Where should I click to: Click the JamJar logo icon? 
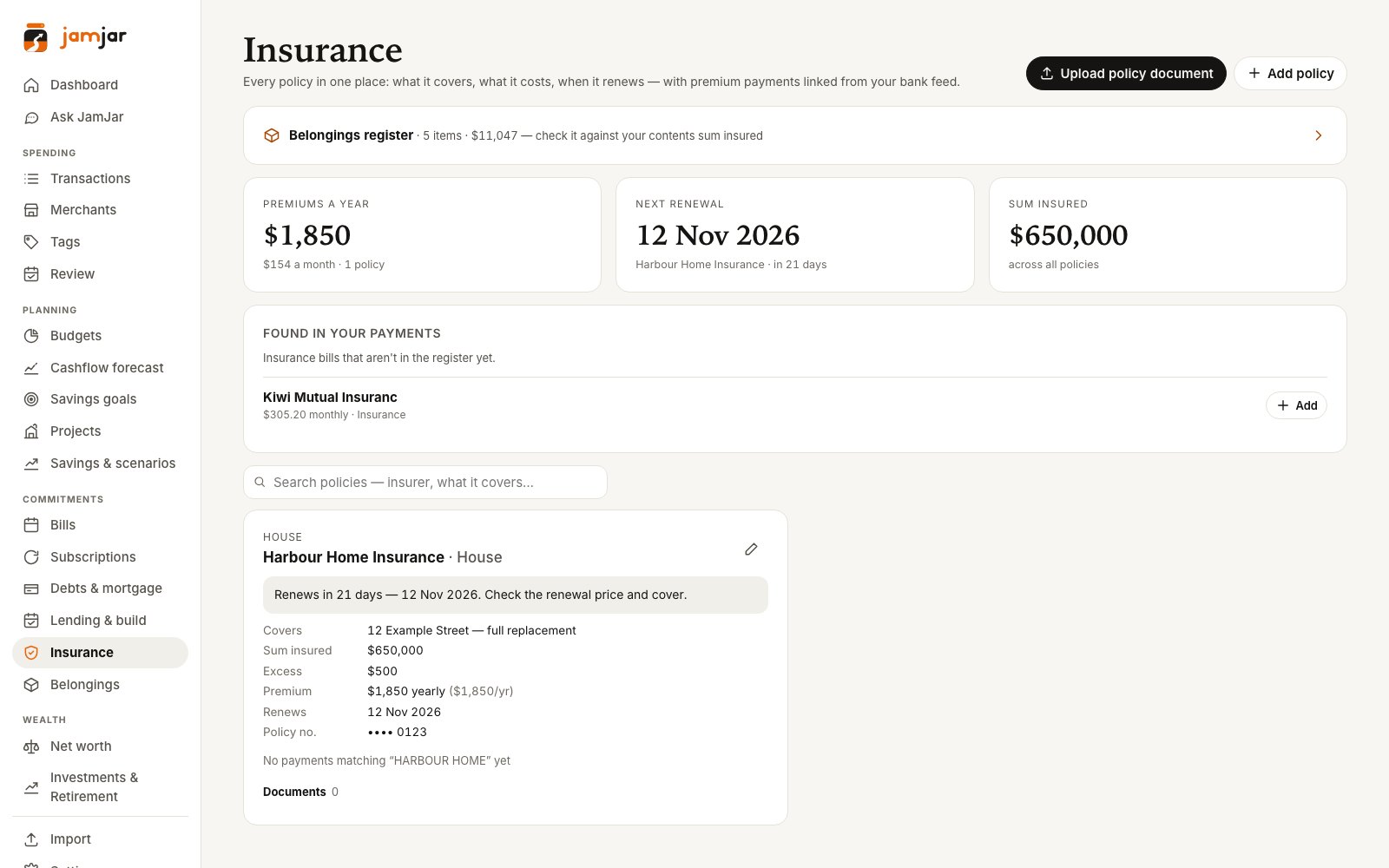(x=36, y=37)
